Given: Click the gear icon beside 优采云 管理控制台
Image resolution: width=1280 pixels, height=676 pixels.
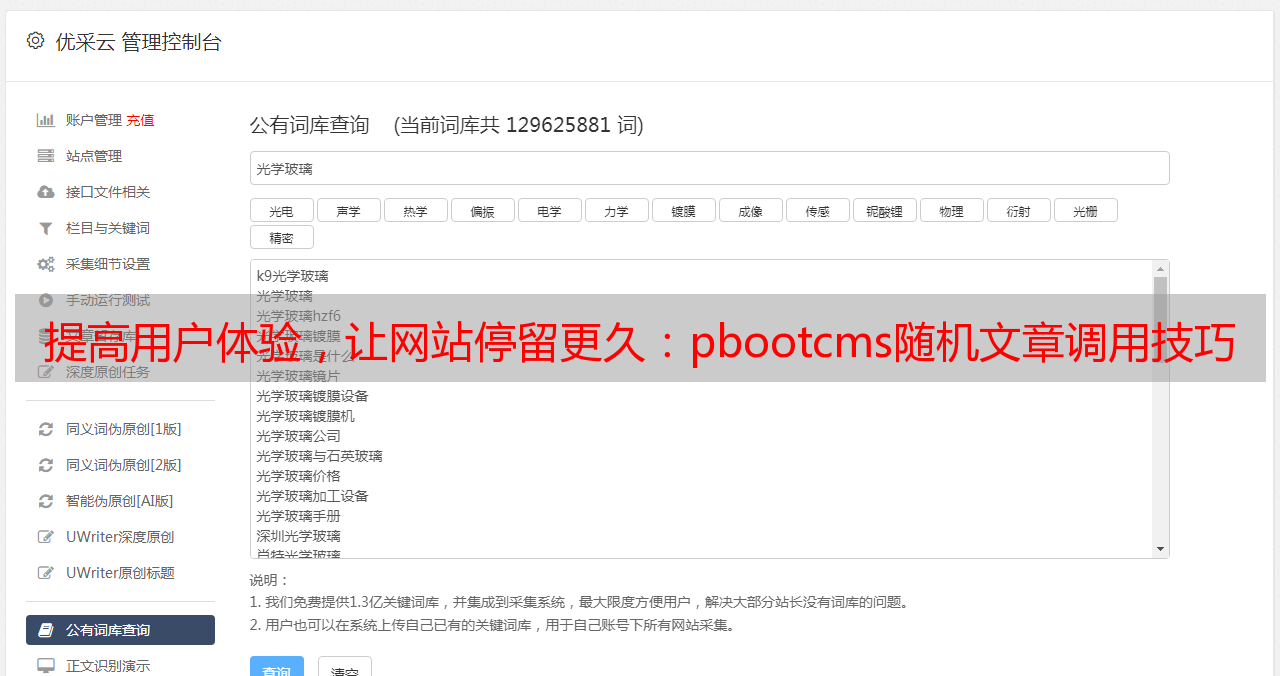Looking at the screenshot, I should (x=36, y=41).
